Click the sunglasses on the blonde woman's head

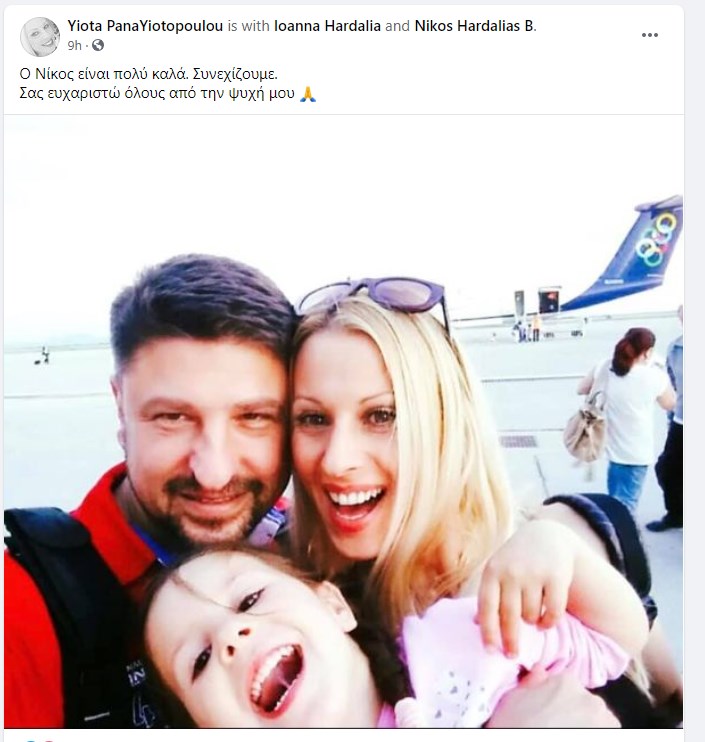coord(374,296)
